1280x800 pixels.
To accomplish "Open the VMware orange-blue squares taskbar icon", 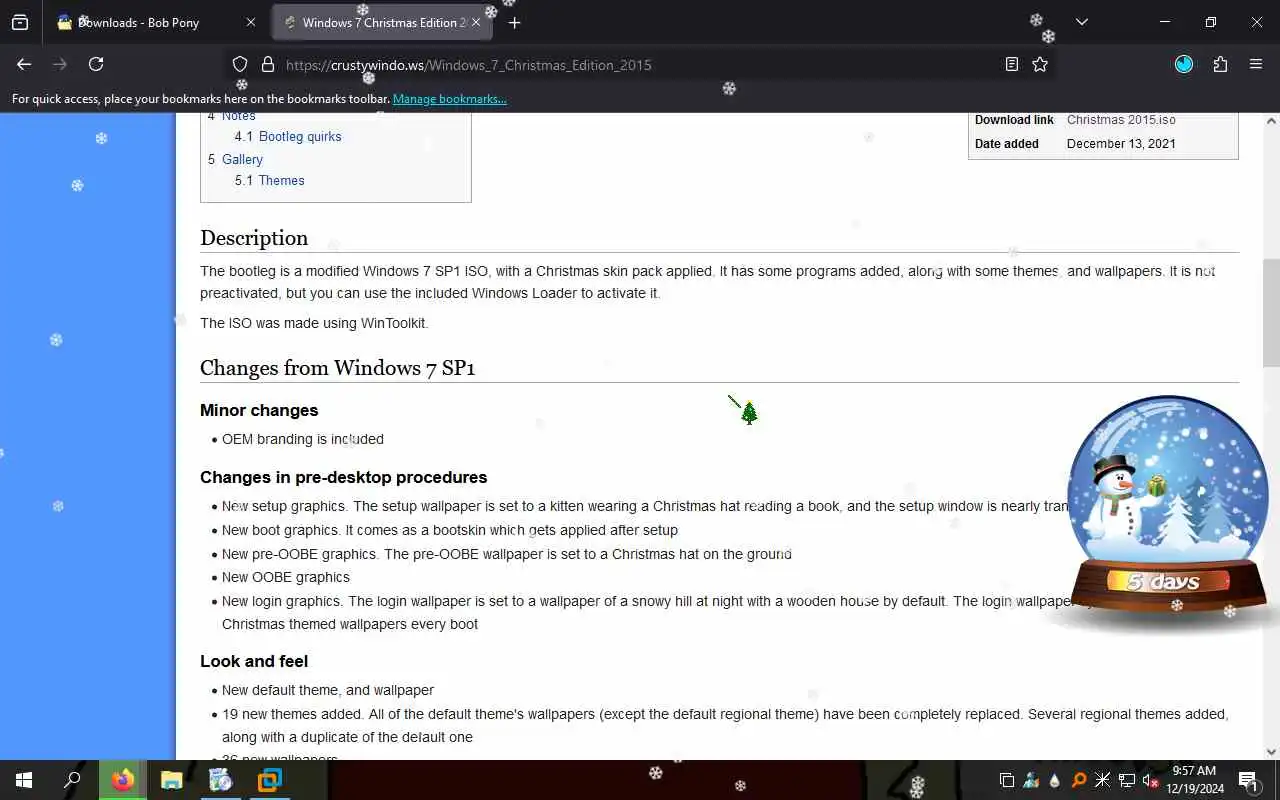I will point(270,780).
